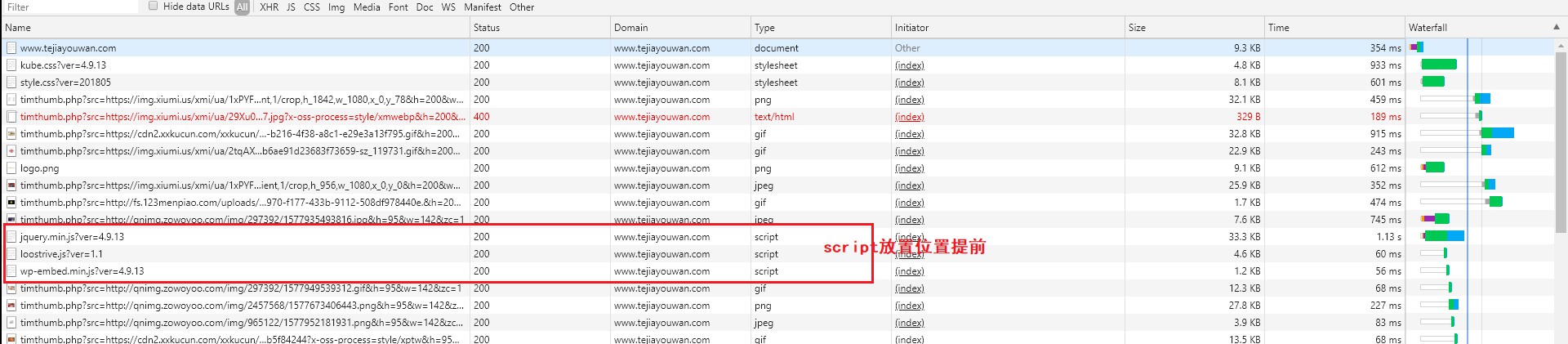The width and height of the screenshot is (1568, 344).
Task: Select the logo.png request row
Action: pos(39,168)
